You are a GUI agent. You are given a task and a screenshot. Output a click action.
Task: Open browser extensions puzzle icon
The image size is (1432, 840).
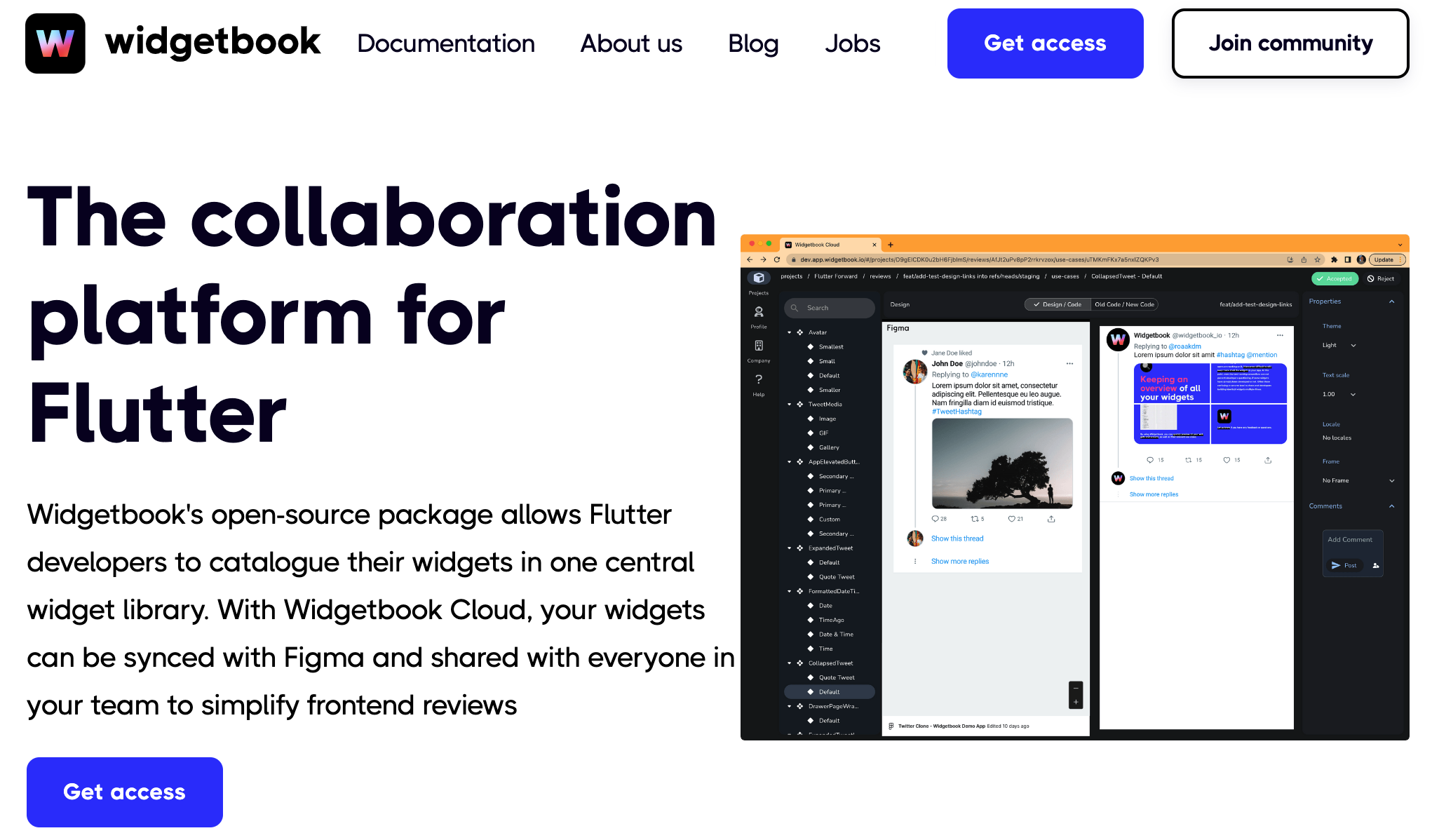point(1334,259)
